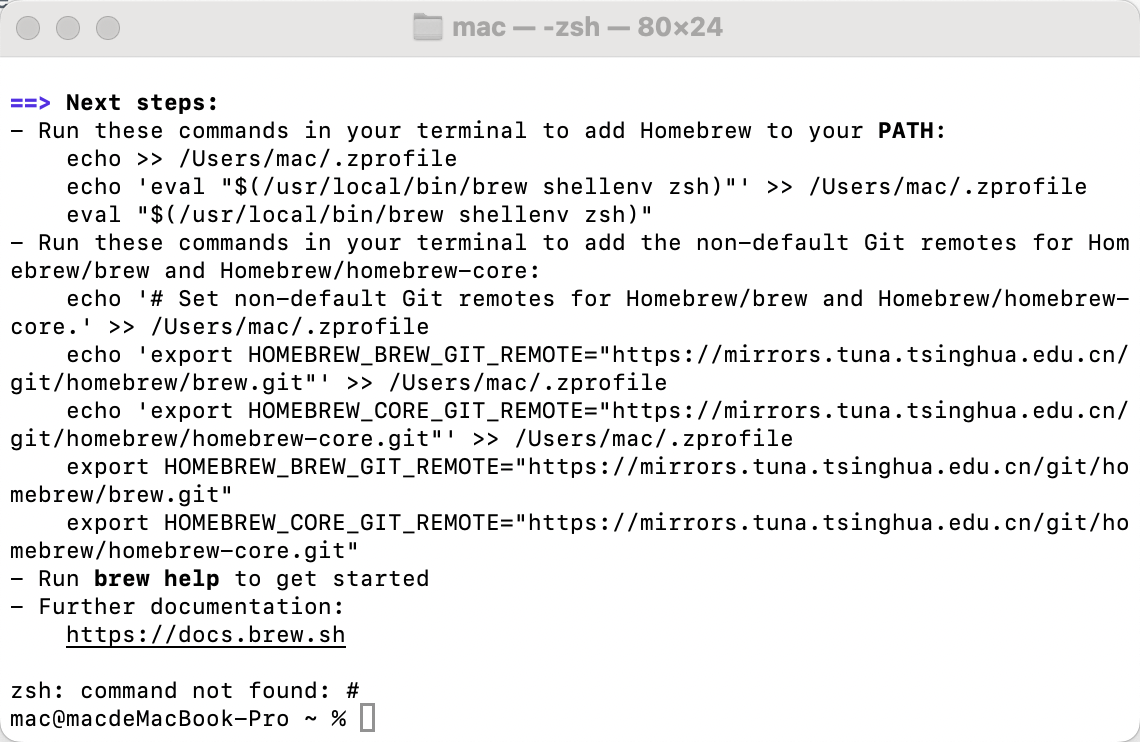1140x742 pixels.
Task: Click the "echo '# Set non-default Git remotes" line
Action: 400,299
